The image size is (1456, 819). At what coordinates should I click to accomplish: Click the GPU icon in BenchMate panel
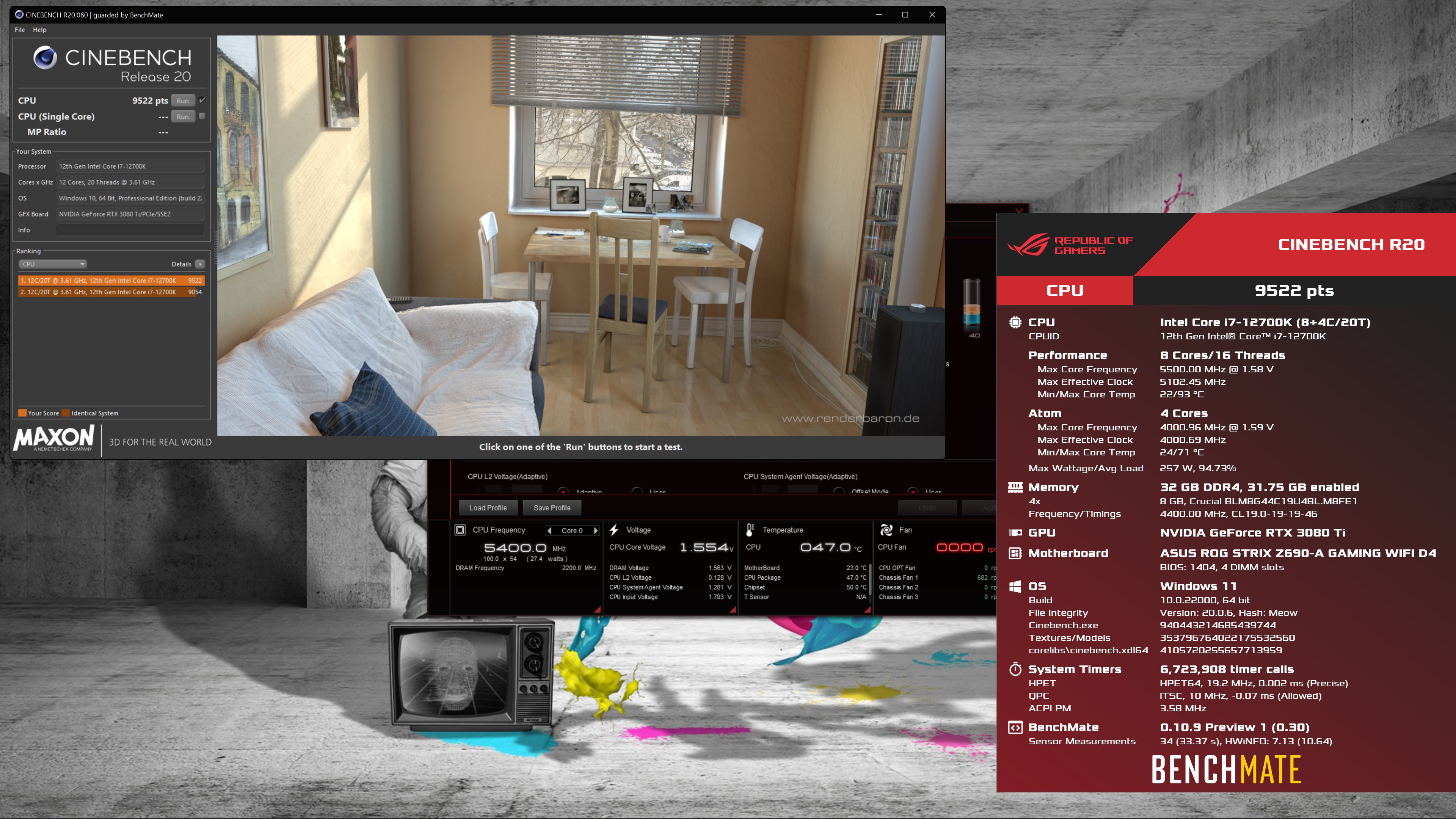(1015, 532)
